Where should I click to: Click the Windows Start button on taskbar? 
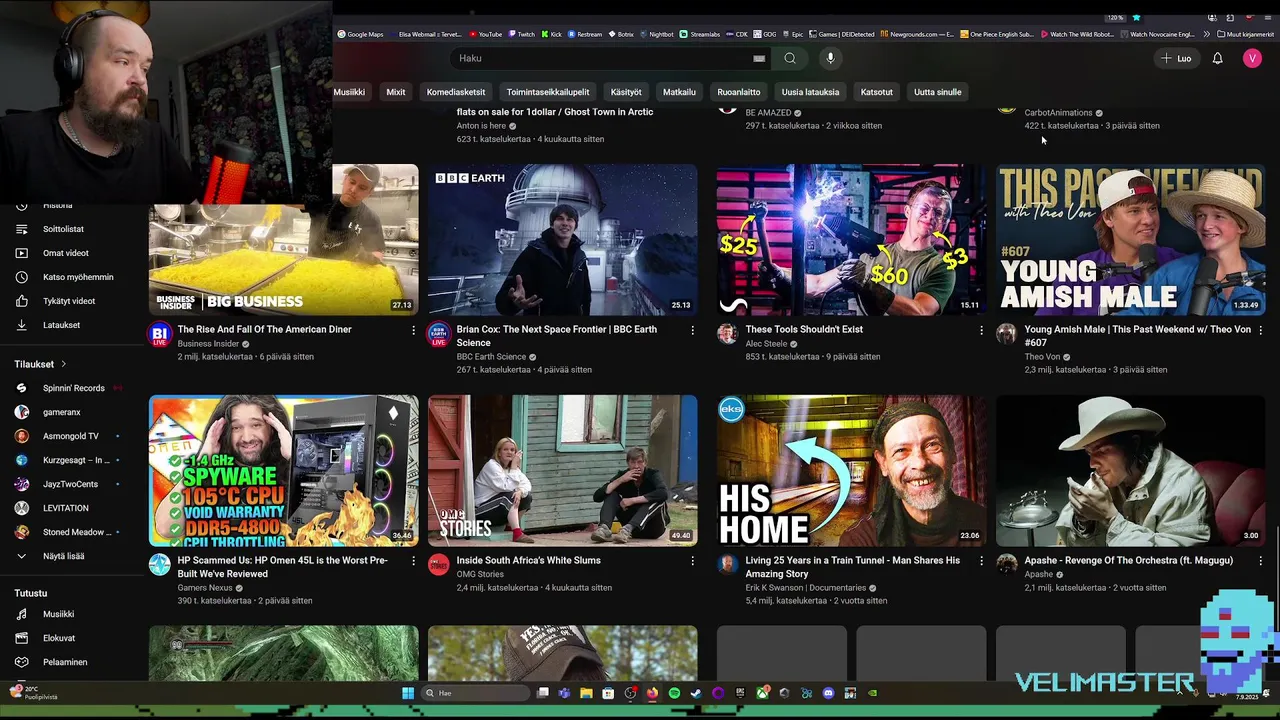pos(408,693)
